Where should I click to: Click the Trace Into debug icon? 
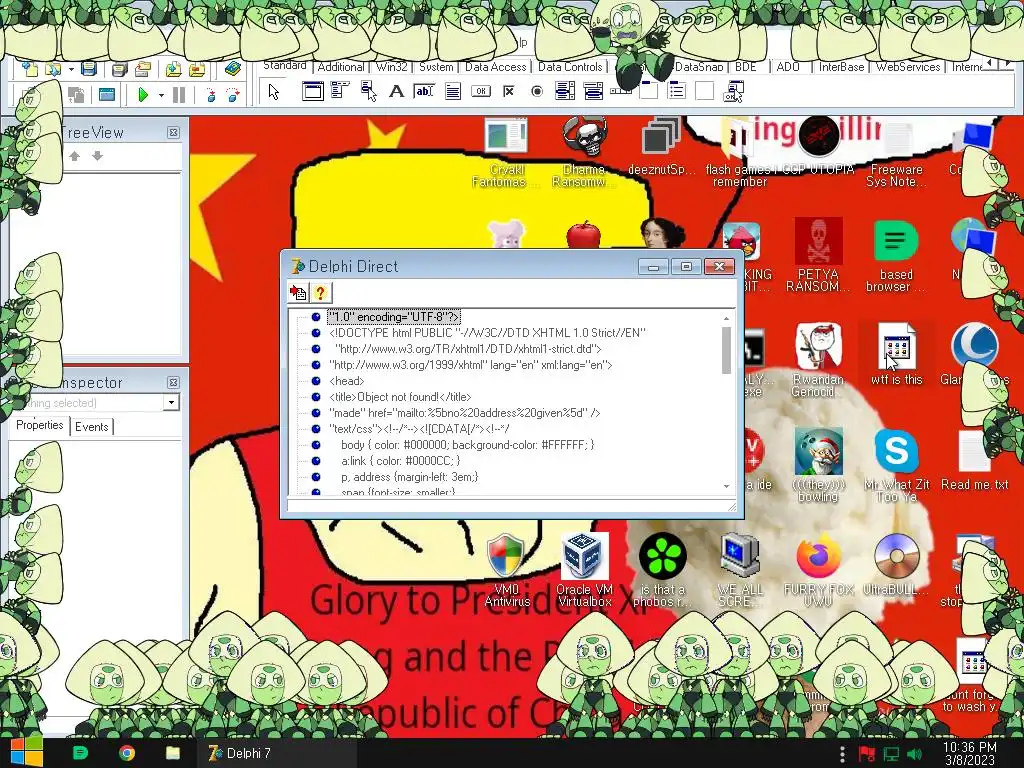(210, 95)
